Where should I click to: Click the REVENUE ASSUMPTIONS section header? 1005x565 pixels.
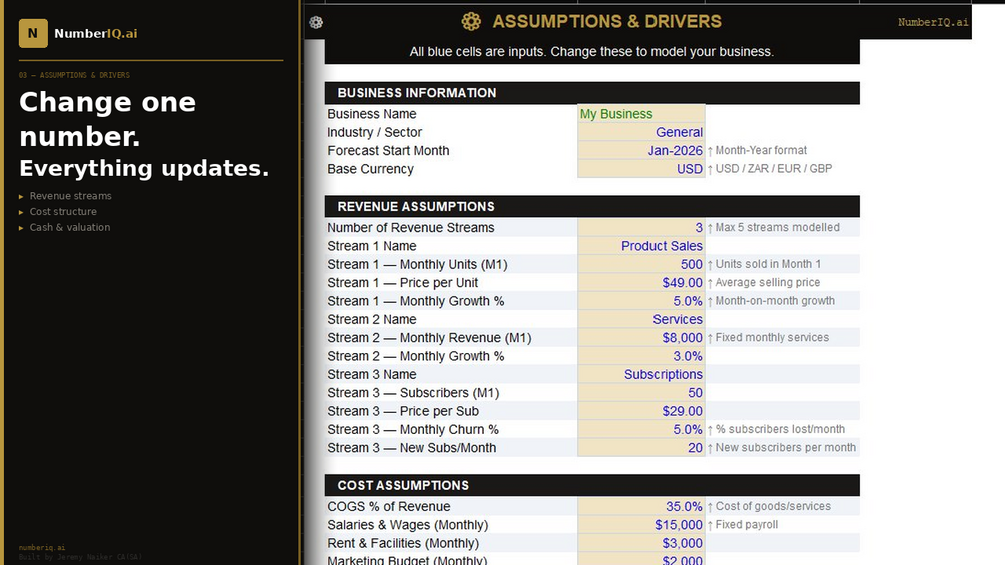[x=592, y=206]
